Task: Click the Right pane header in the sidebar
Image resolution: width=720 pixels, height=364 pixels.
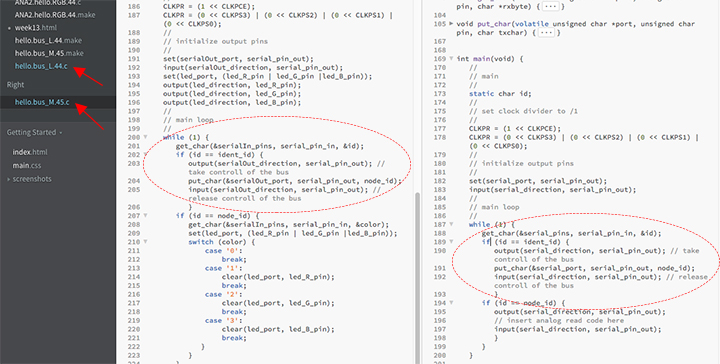Action: 16,85
